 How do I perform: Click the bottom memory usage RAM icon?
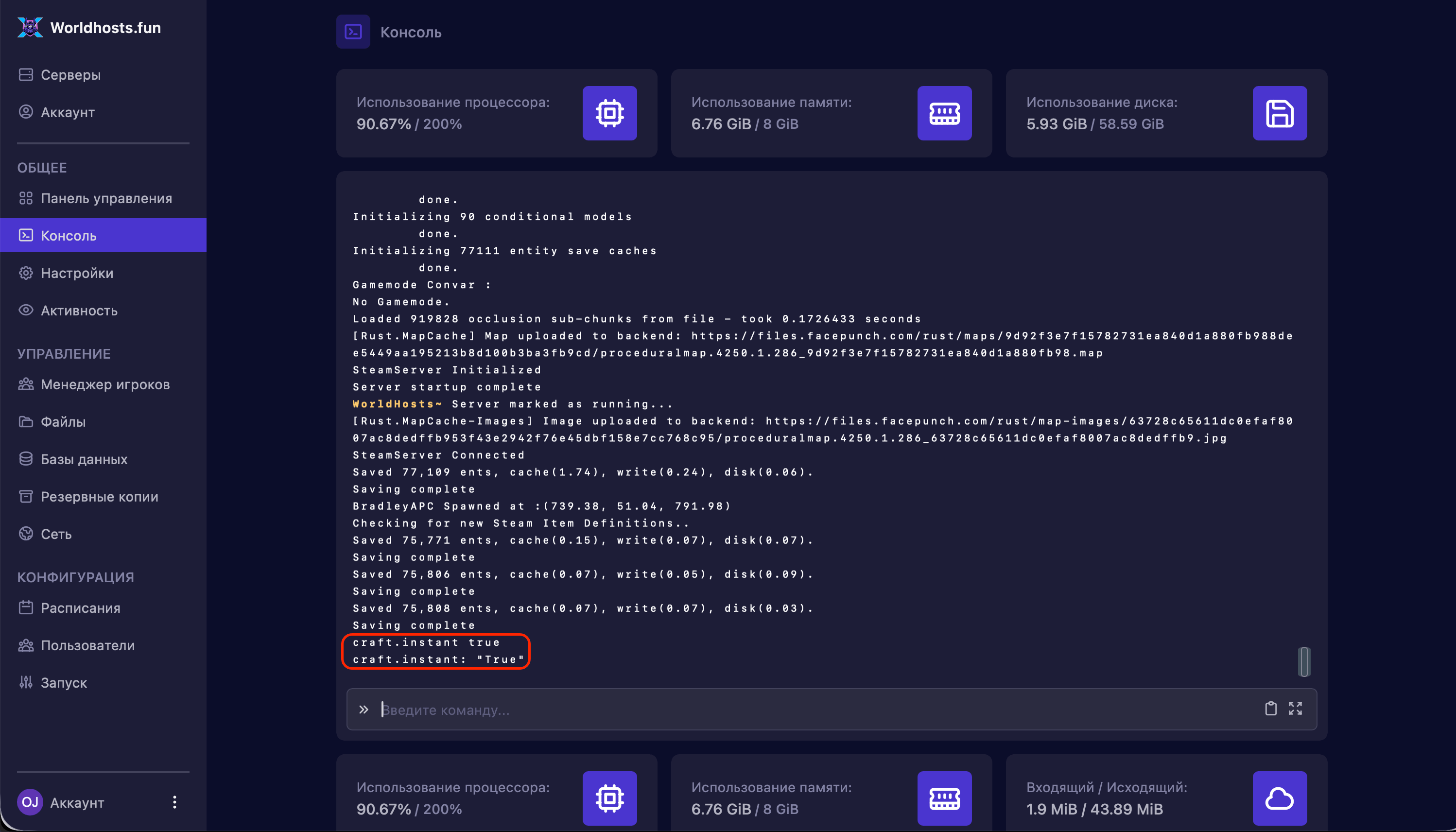point(945,798)
